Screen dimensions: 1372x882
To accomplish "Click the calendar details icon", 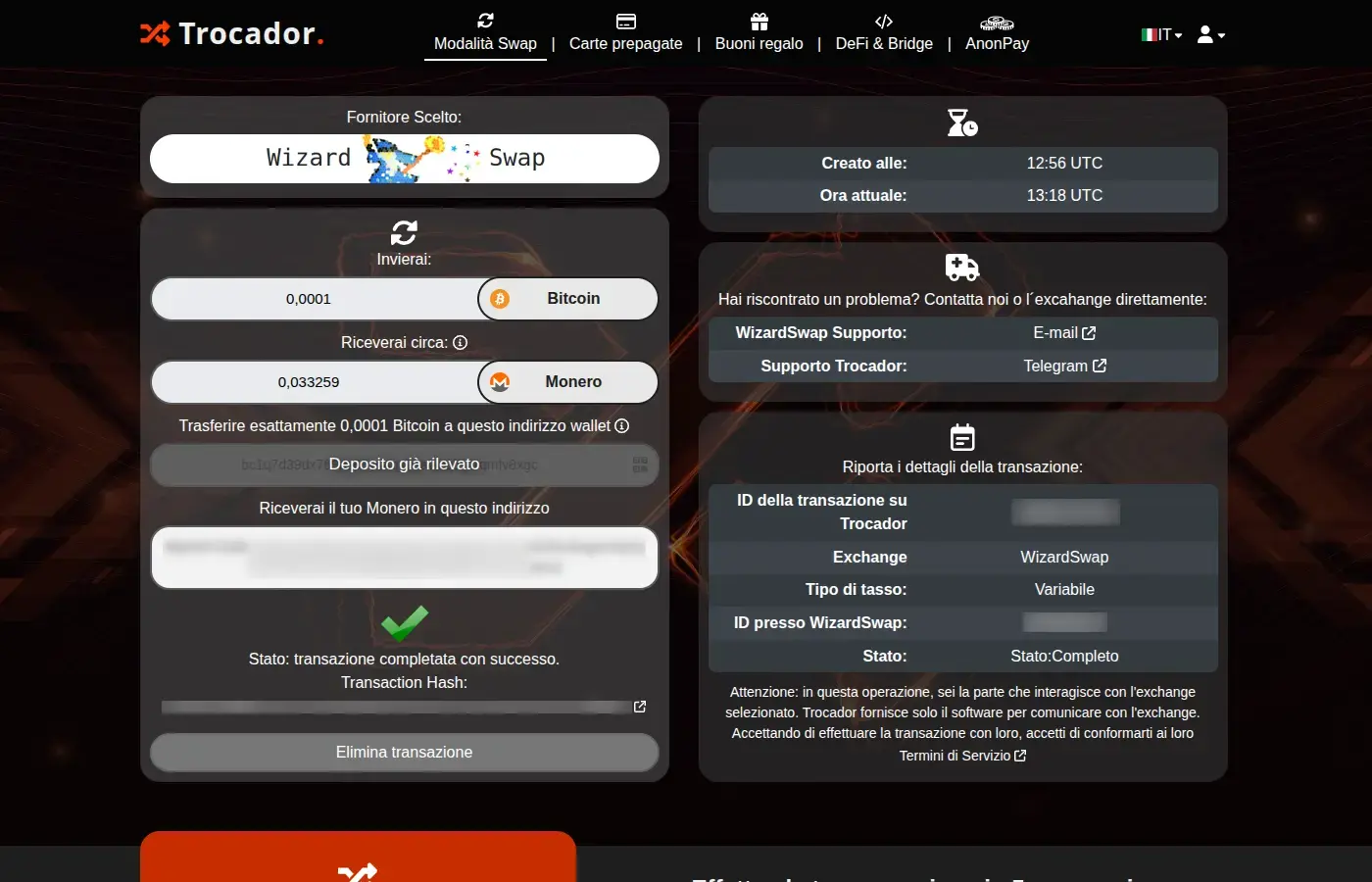I will [962, 437].
